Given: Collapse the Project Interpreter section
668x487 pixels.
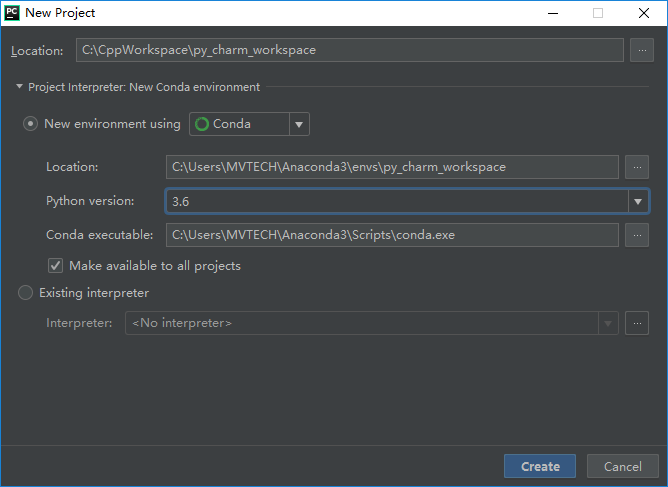Looking at the screenshot, I should click(19, 86).
